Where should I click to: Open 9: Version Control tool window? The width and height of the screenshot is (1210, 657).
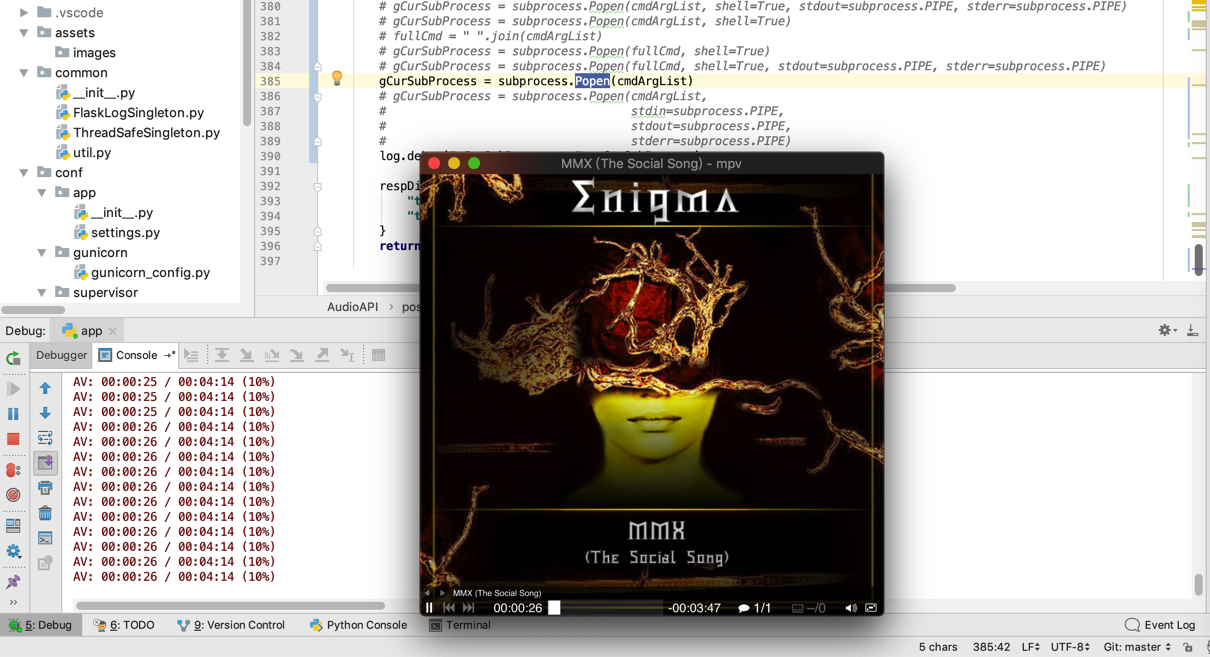[231, 625]
